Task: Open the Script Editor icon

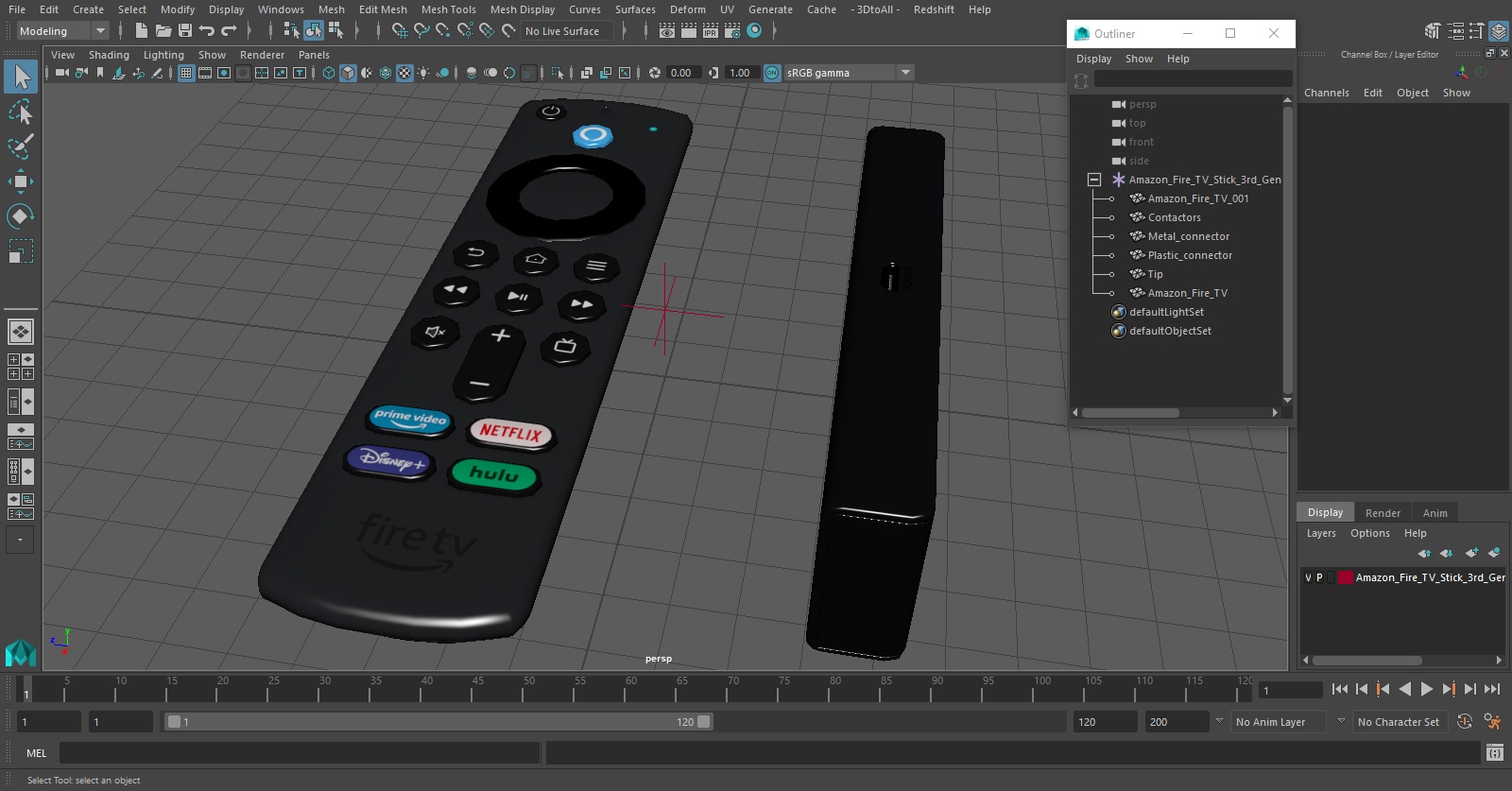Action: pyautogui.click(x=1494, y=753)
